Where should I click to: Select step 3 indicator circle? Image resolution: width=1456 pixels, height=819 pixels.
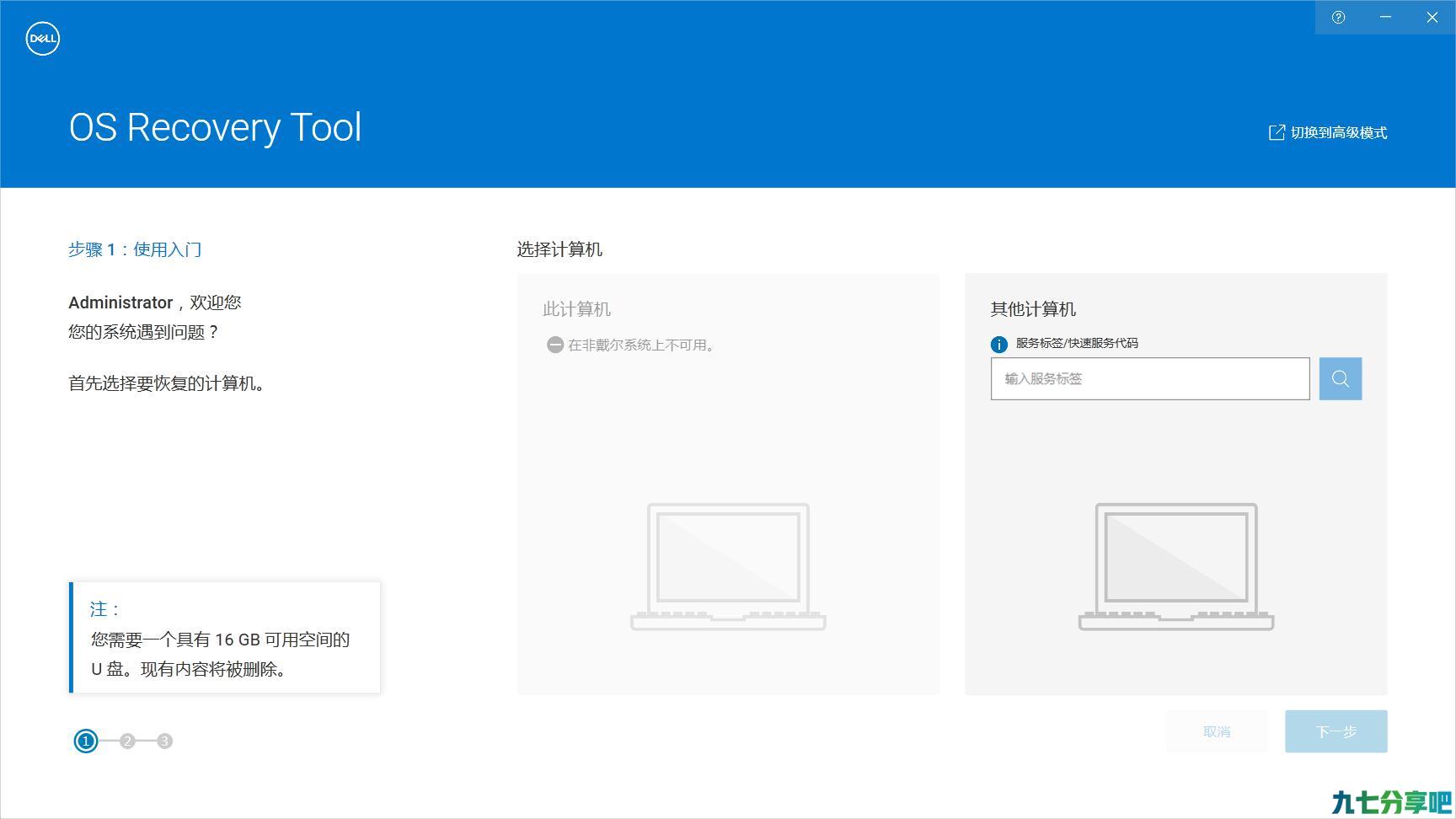(x=164, y=741)
